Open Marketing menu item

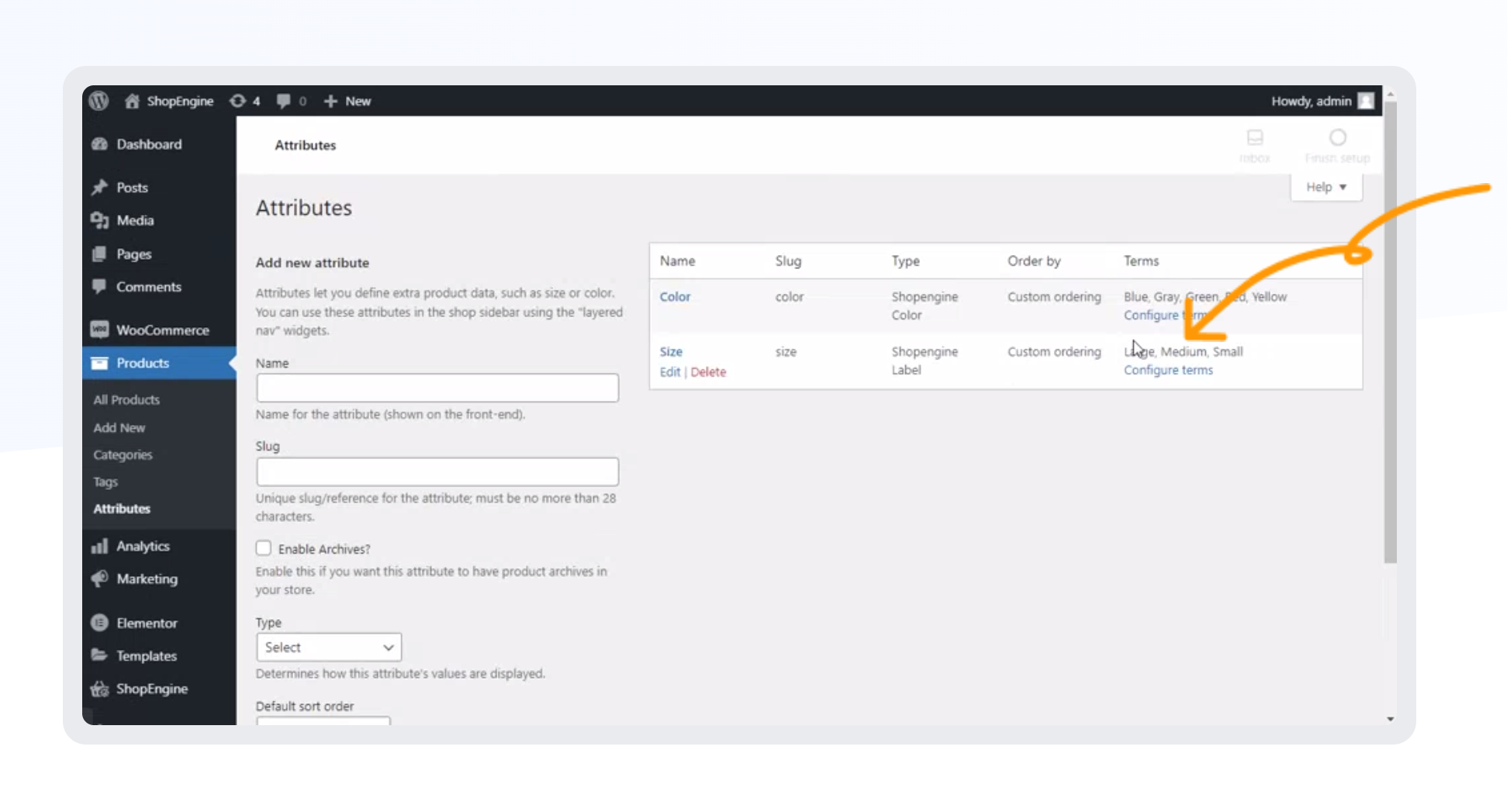147,579
